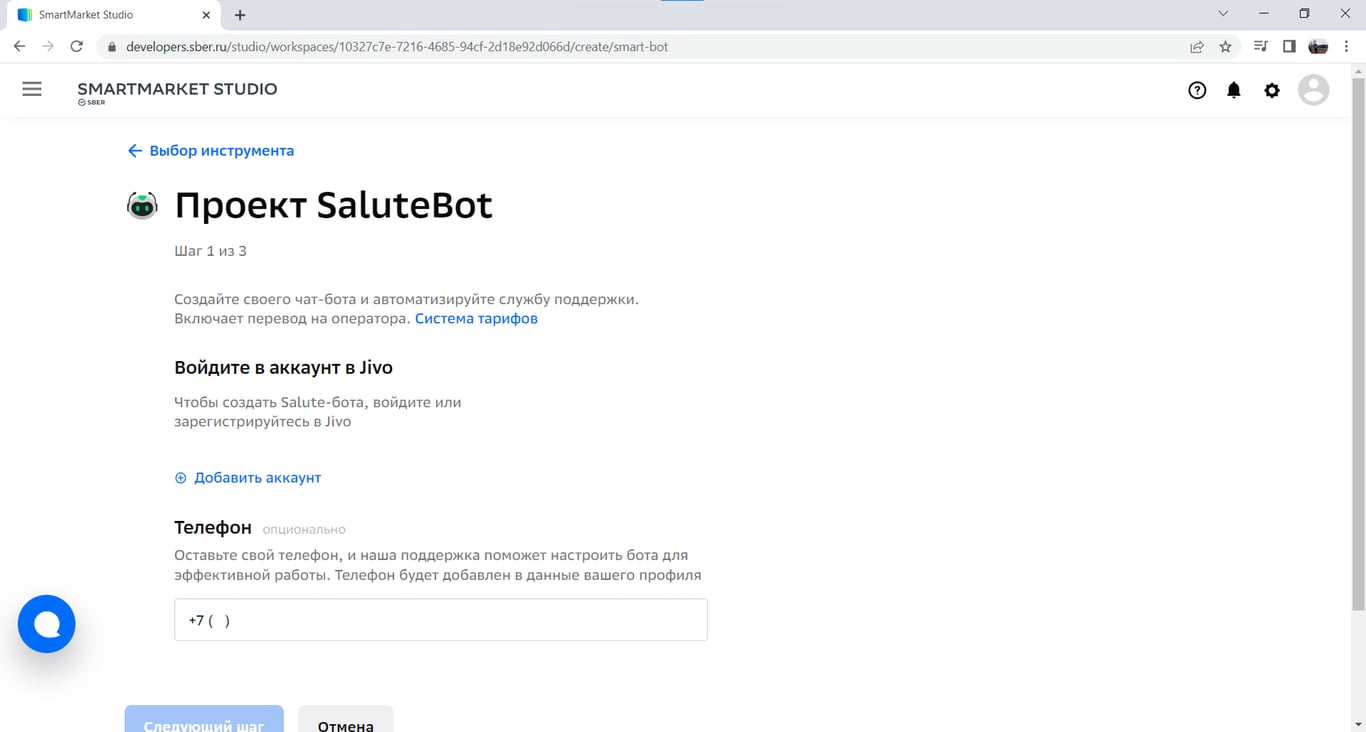Click the Следующий шаг button
Image resolution: width=1366 pixels, height=732 pixels.
204,719
